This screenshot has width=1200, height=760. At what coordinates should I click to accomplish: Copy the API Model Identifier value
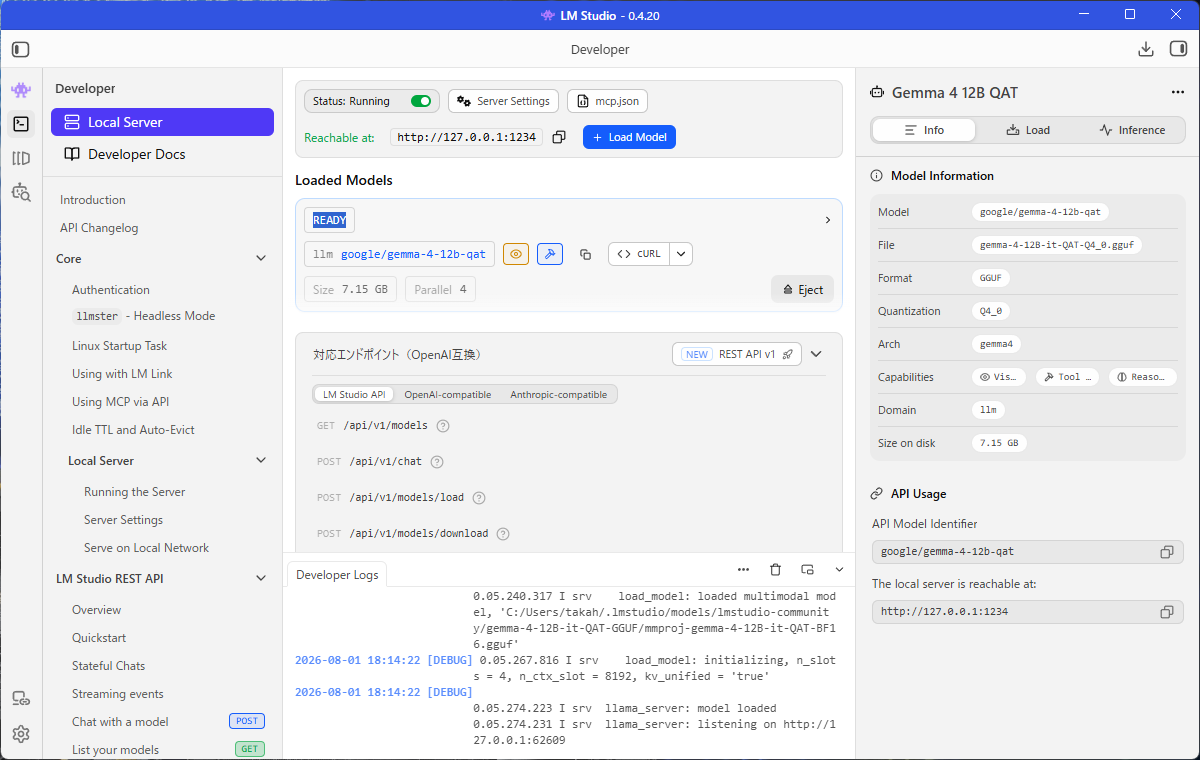coord(1166,552)
